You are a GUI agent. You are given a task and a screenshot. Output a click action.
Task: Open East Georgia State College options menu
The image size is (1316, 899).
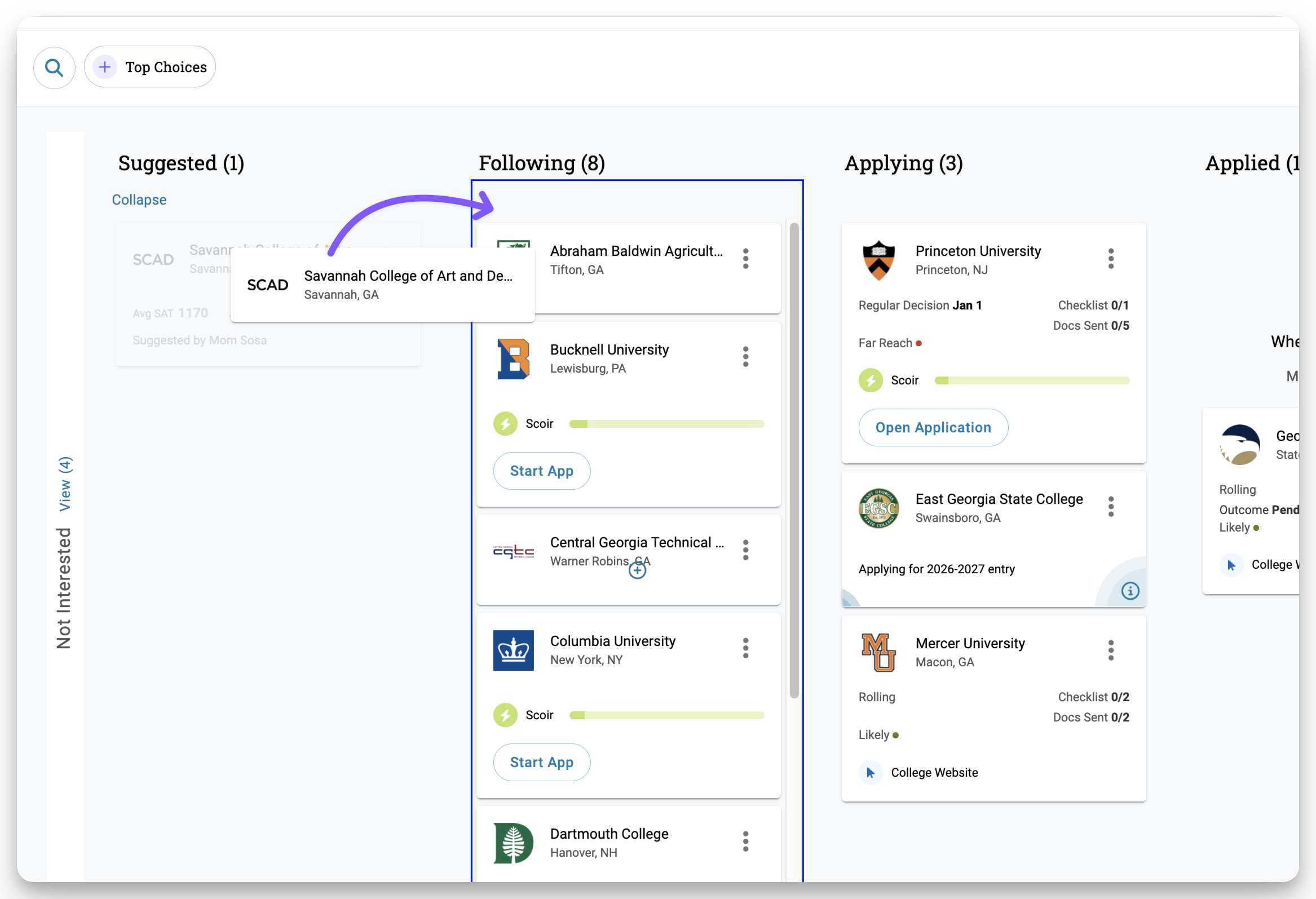[1111, 506]
